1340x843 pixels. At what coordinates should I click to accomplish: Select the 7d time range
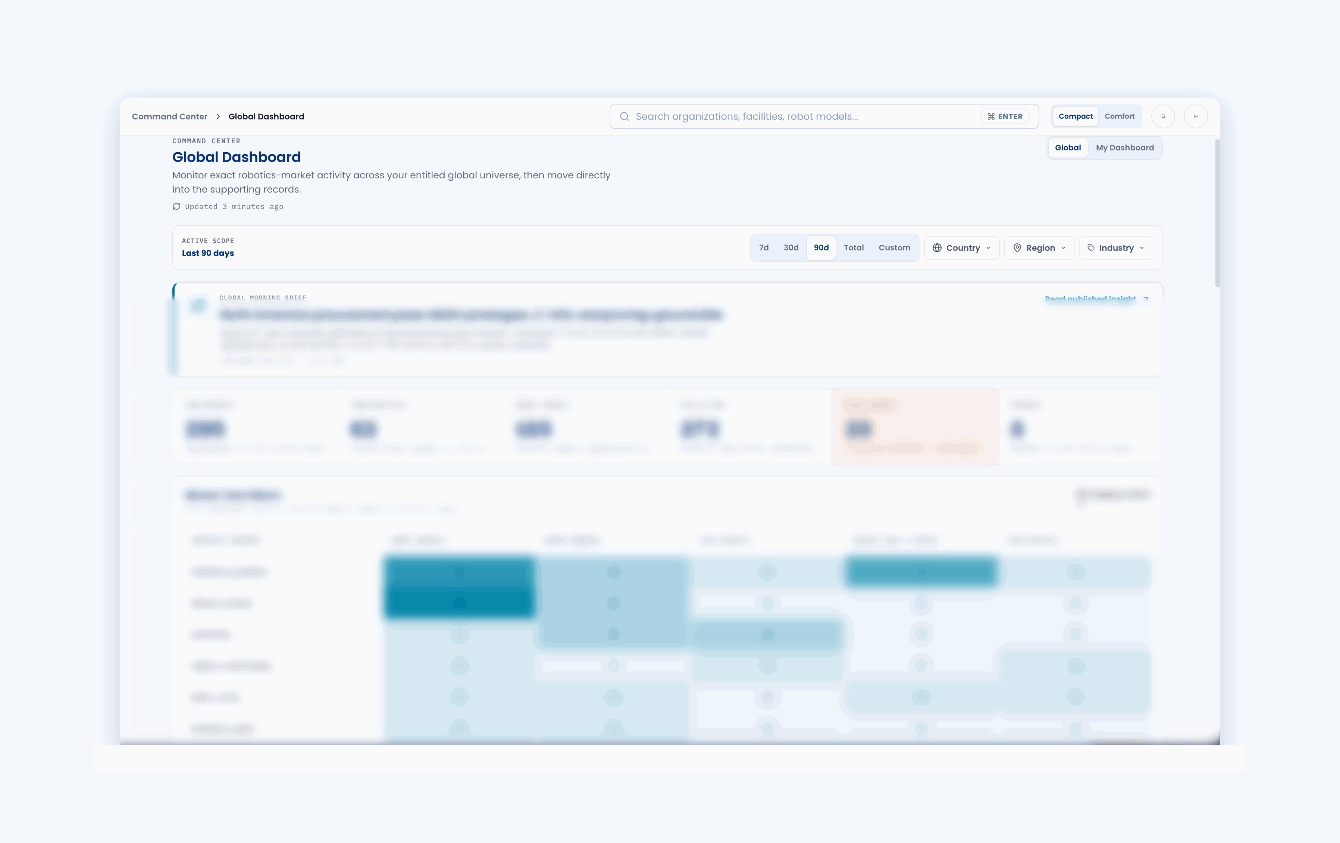764,248
